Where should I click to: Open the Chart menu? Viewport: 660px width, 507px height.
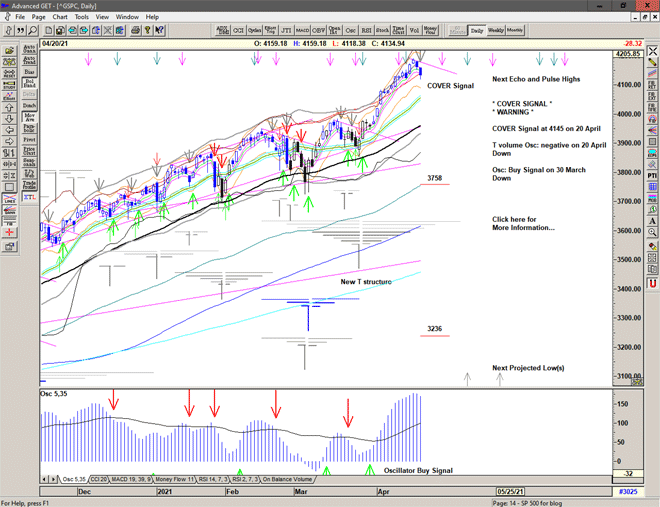pyautogui.click(x=60, y=17)
